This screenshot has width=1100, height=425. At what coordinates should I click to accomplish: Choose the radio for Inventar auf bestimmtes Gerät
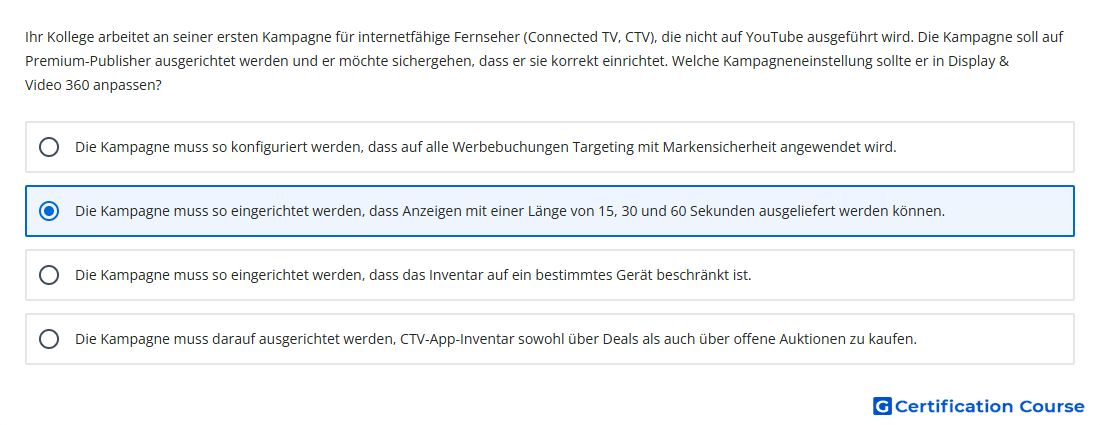[49, 275]
